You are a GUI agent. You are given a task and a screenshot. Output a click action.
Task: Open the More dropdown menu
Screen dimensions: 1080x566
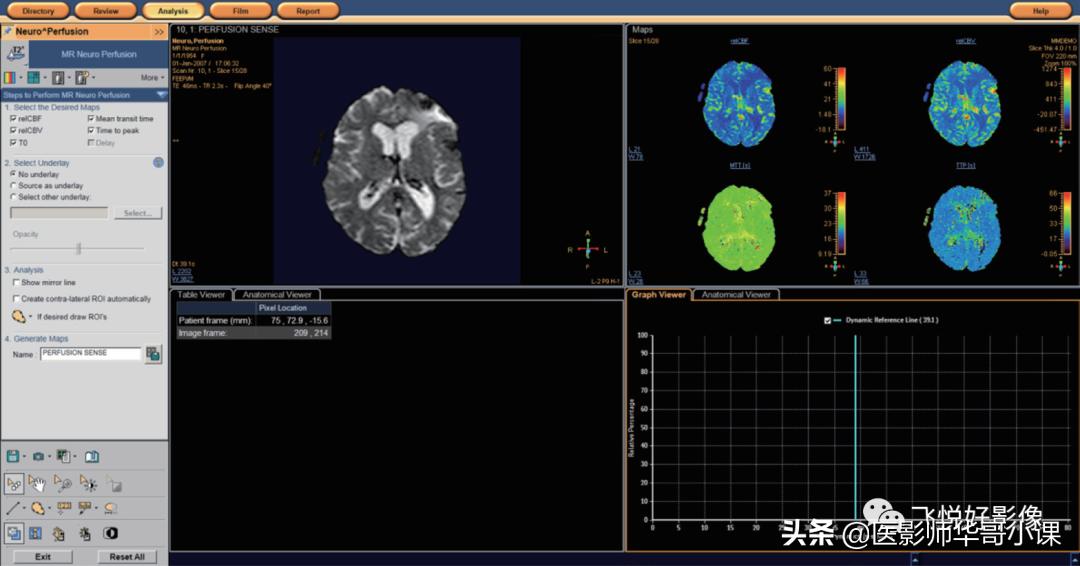[152, 77]
